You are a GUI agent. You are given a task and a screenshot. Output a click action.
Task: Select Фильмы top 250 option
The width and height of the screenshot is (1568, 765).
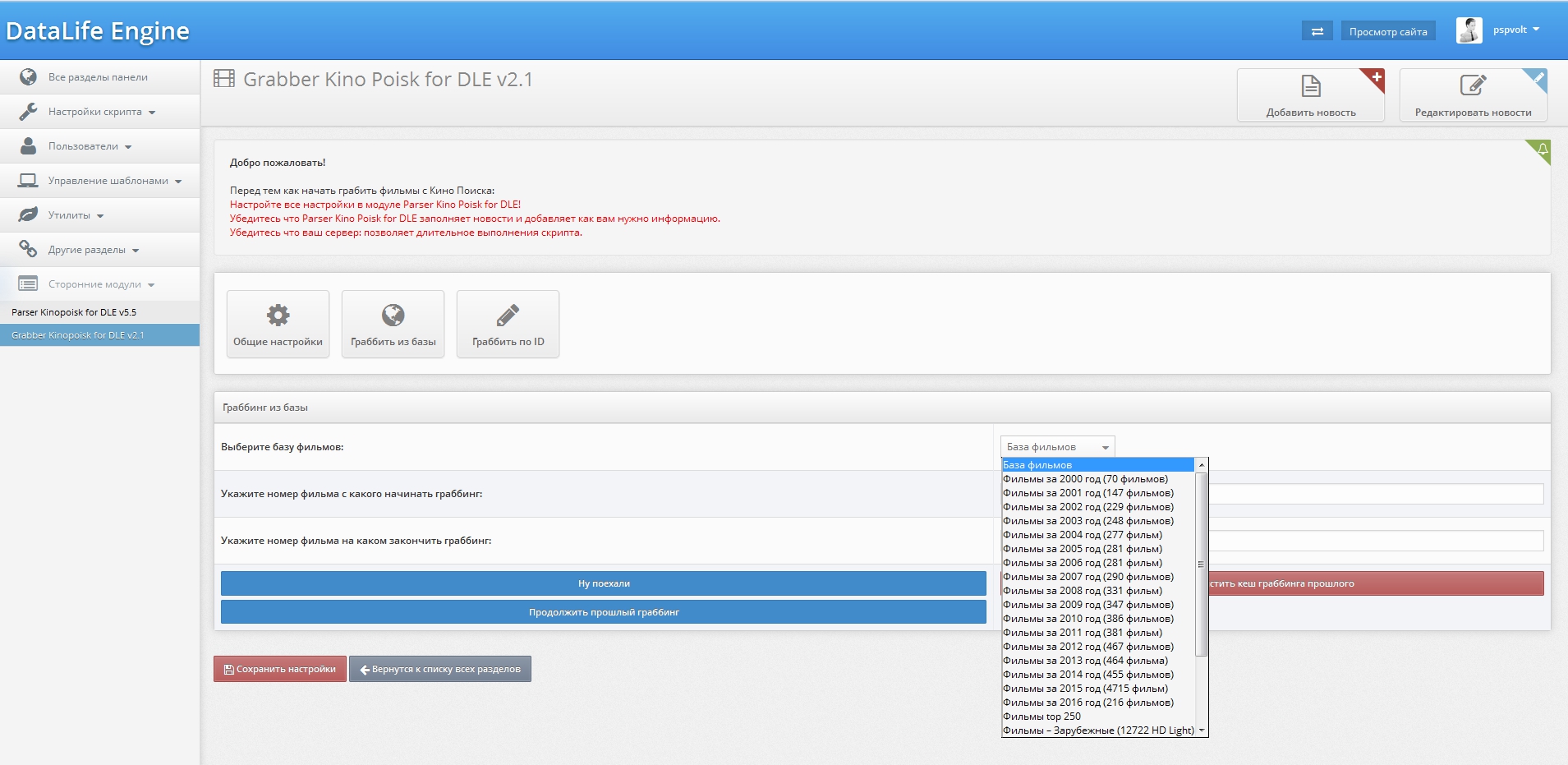click(1098, 717)
